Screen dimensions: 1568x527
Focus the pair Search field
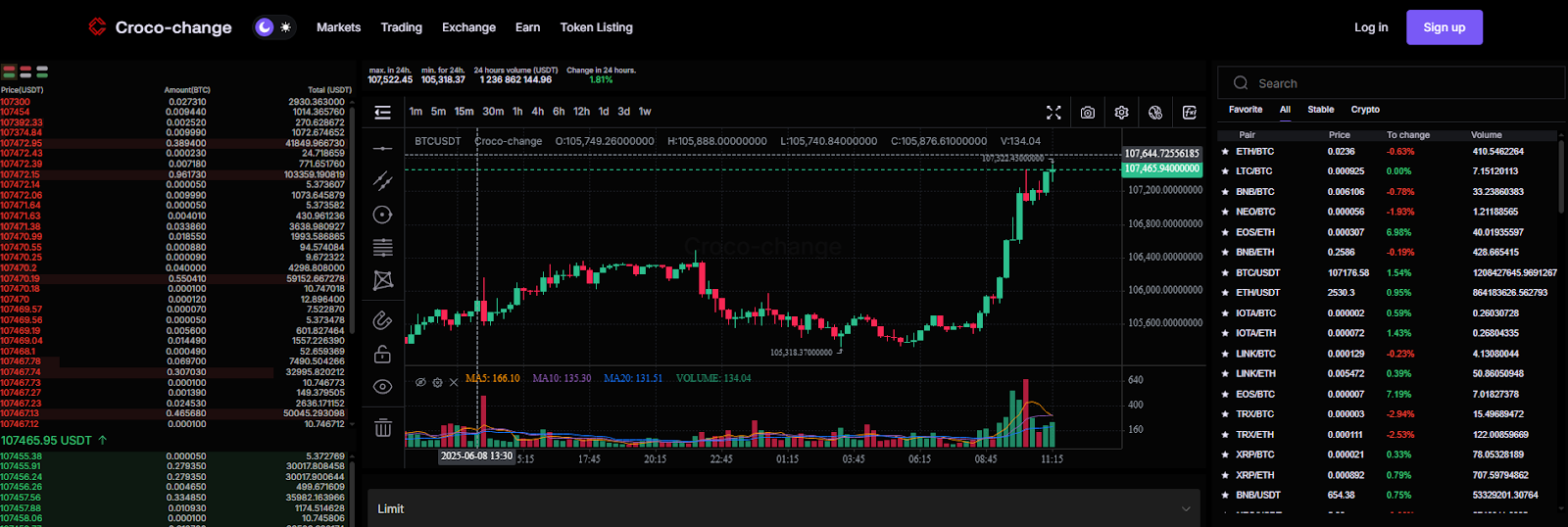click(x=1391, y=83)
